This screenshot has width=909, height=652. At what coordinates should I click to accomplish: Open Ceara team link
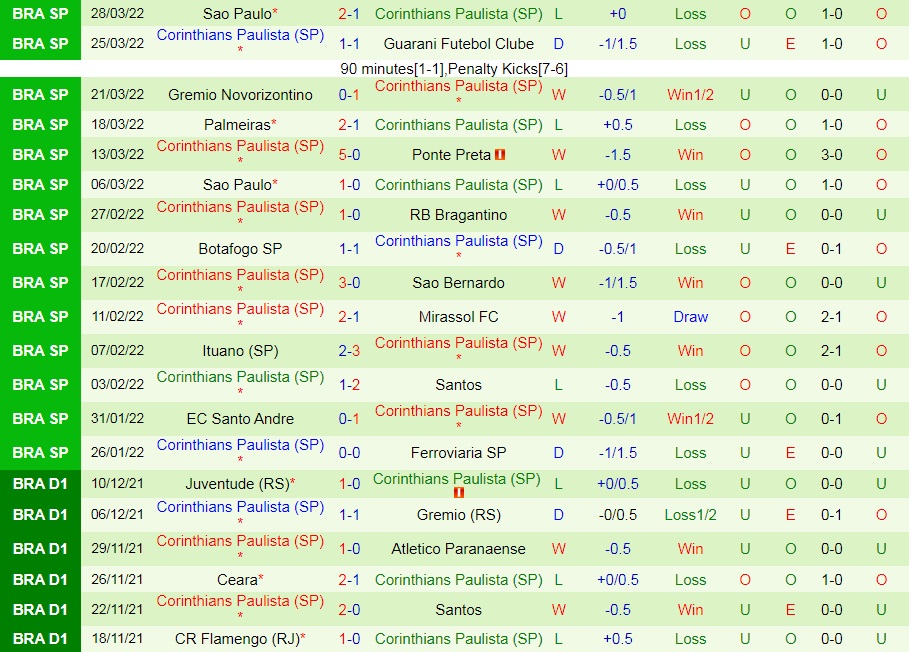click(237, 580)
